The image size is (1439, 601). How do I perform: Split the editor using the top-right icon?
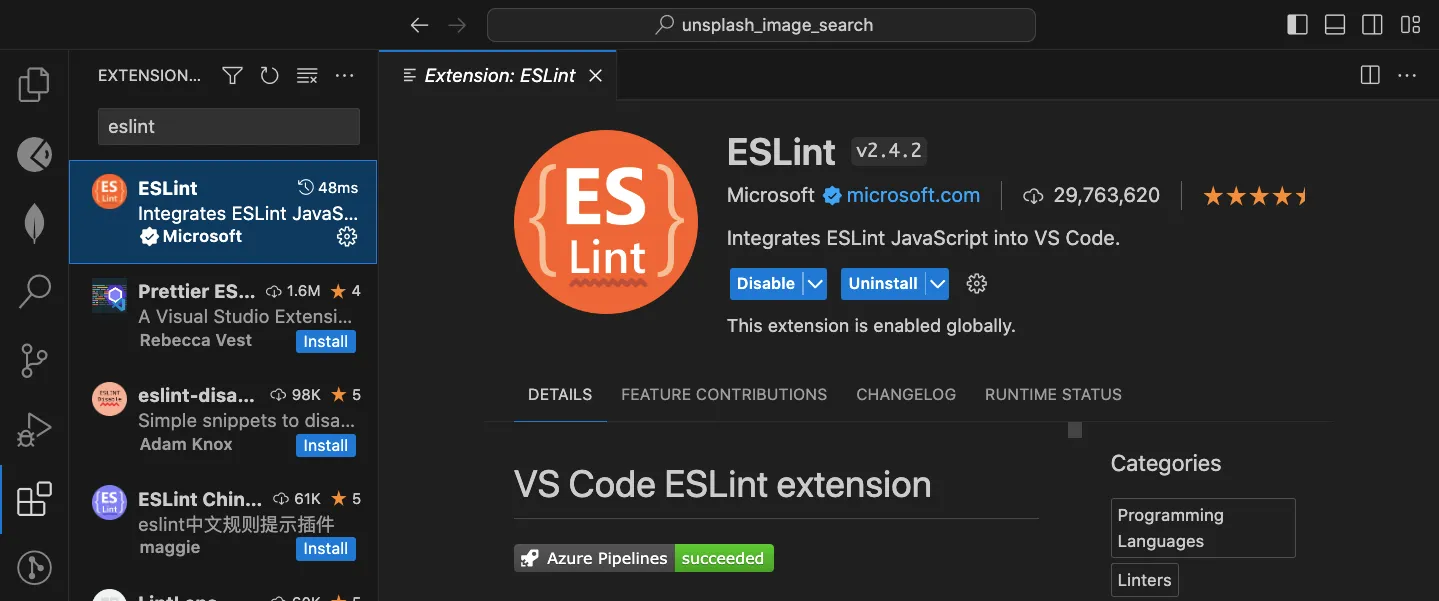click(x=1368, y=75)
